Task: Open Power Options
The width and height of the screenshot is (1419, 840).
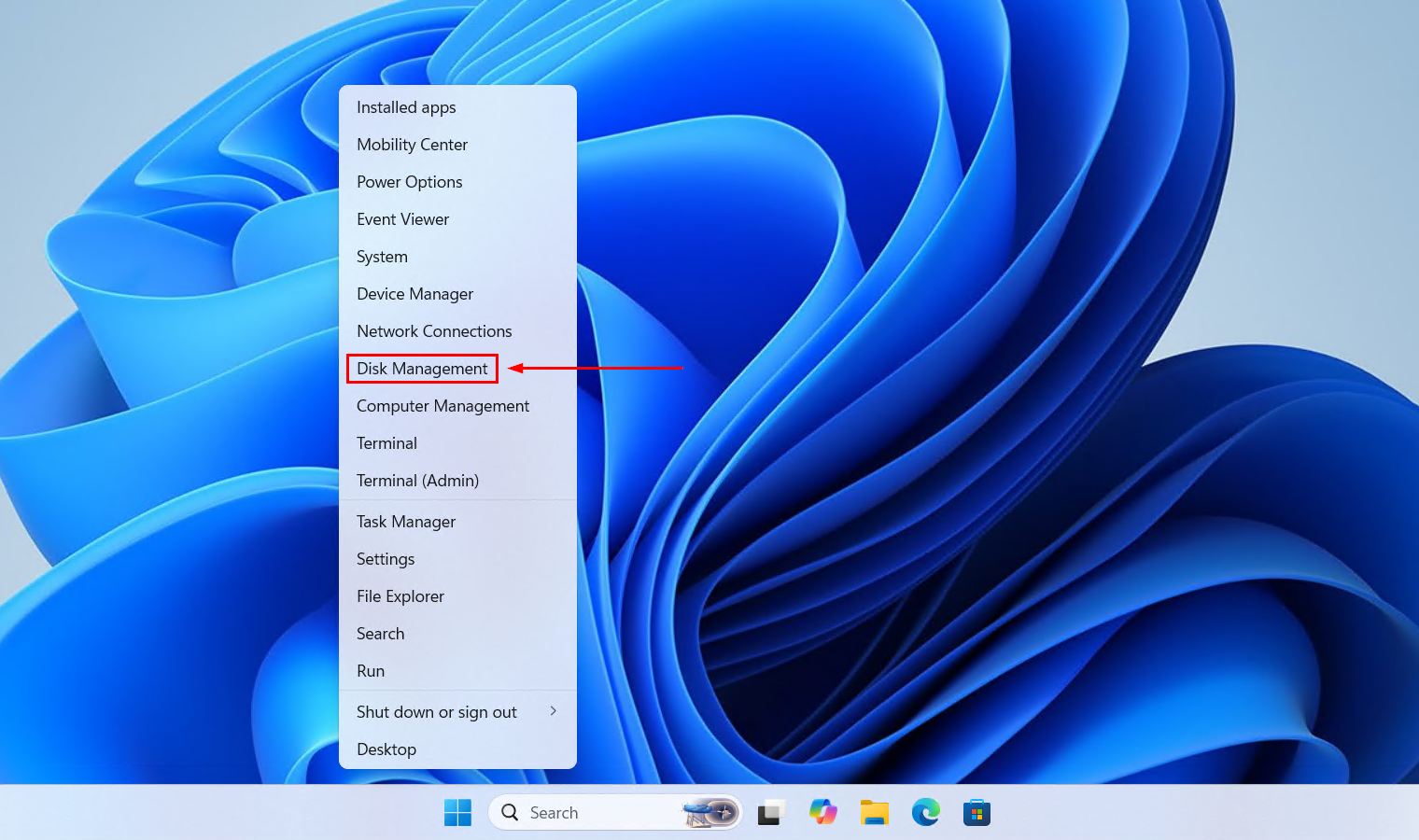Action: [x=457, y=182]
